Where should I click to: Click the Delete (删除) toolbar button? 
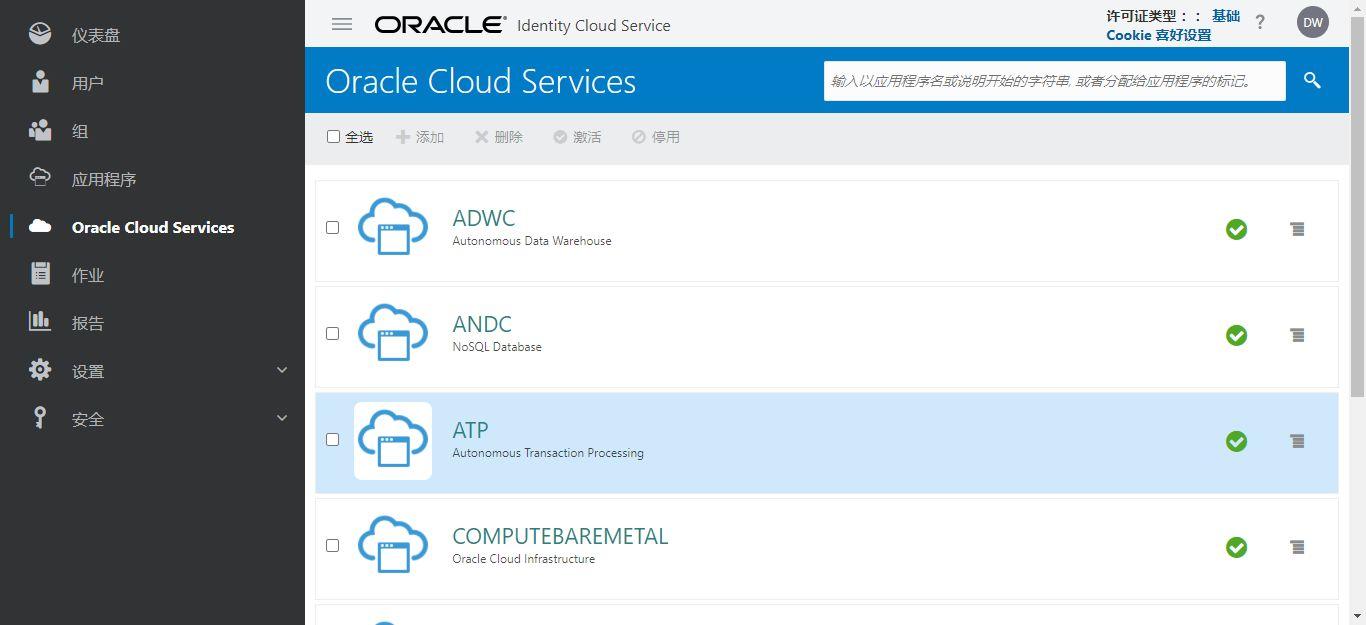499,137
